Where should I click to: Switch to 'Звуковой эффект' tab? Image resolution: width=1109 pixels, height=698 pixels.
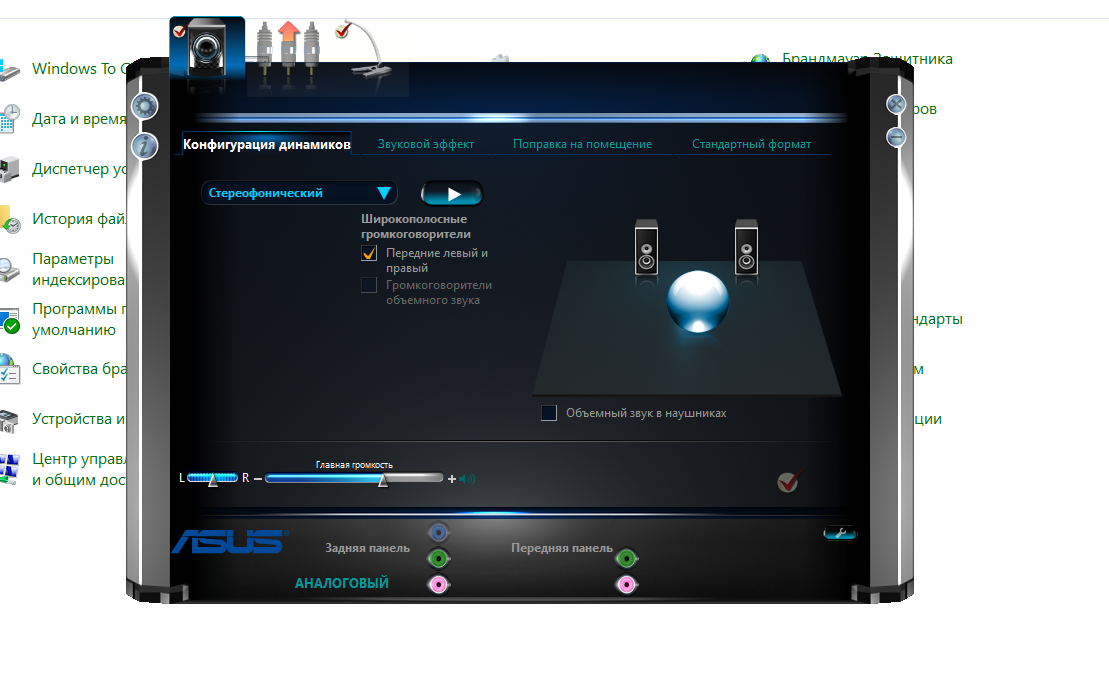(426, 144)
